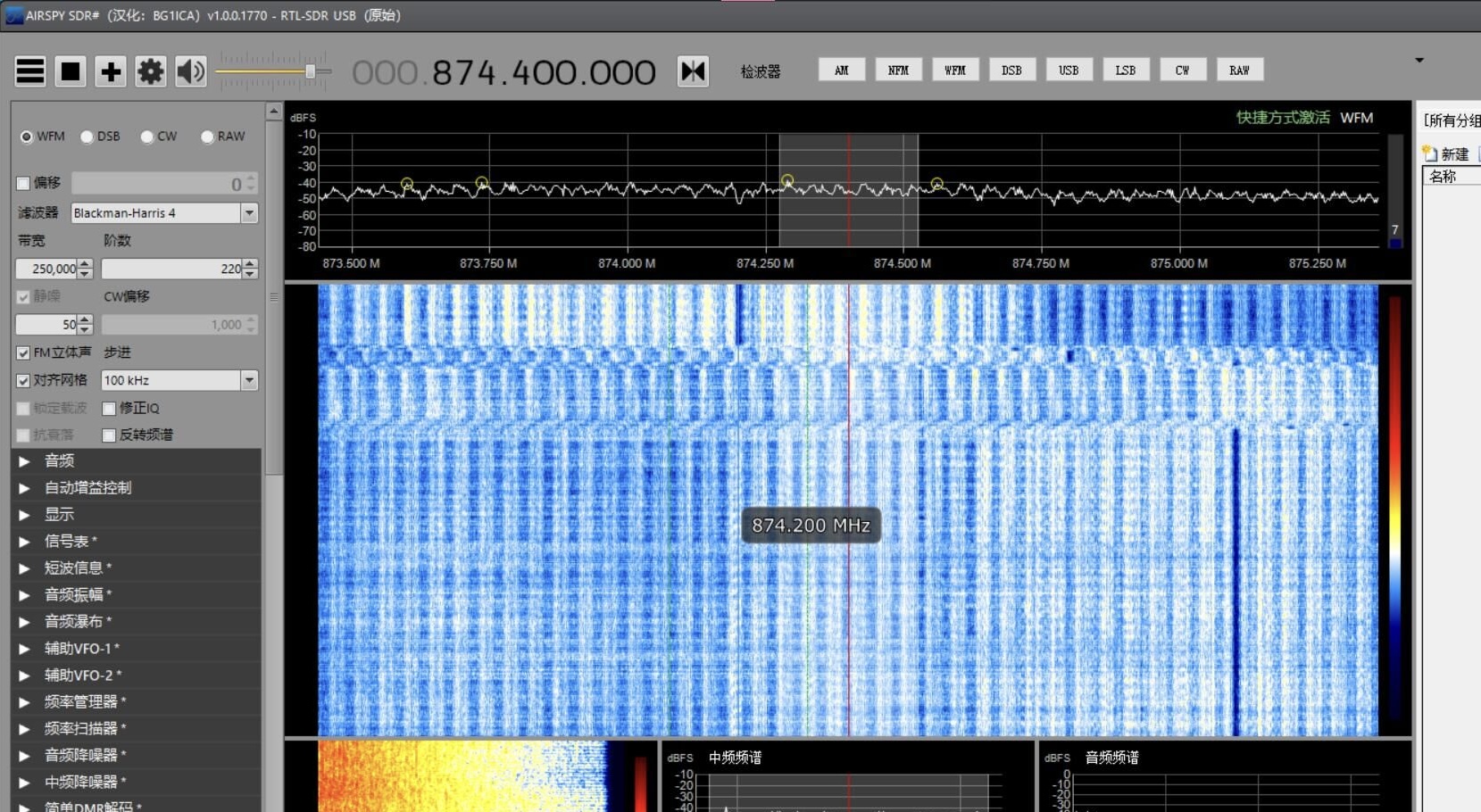This screenshot has width=1481, height=812.
Task: Expand the 自动增益控制 section
Action: coord(25,488)
